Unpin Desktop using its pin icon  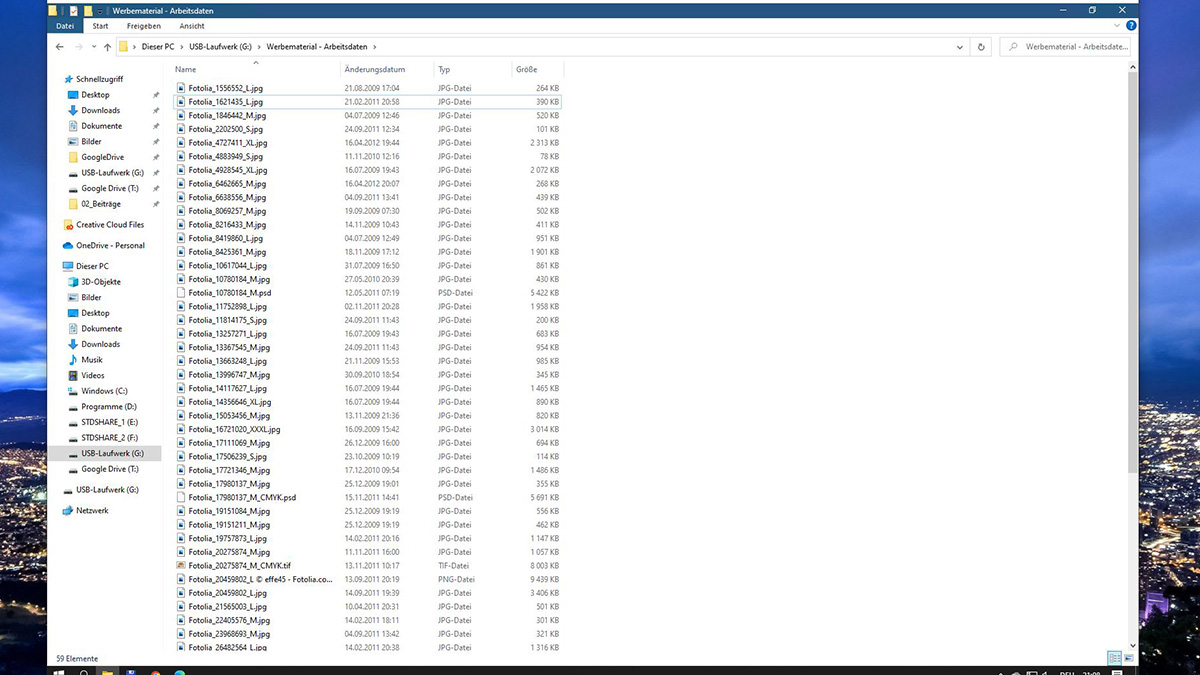[x=155, y=95]
